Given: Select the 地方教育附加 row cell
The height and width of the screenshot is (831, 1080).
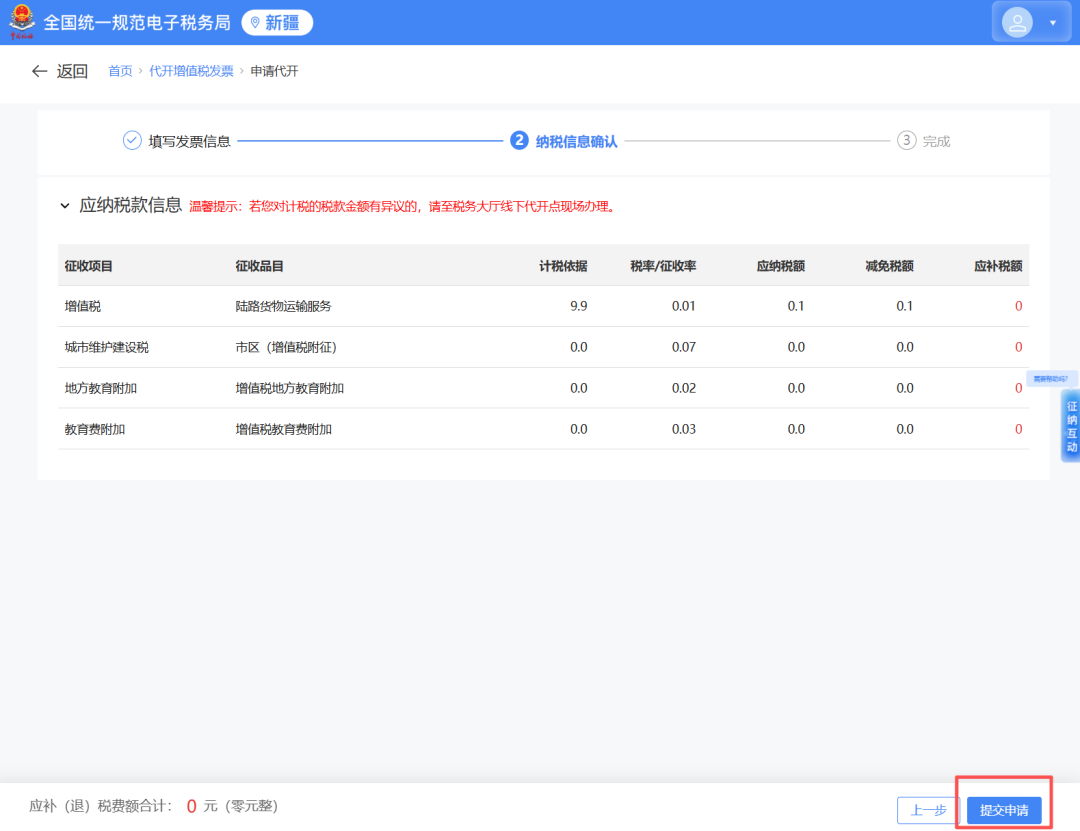Looking at the screenshot, I should [x=101, y=389].
